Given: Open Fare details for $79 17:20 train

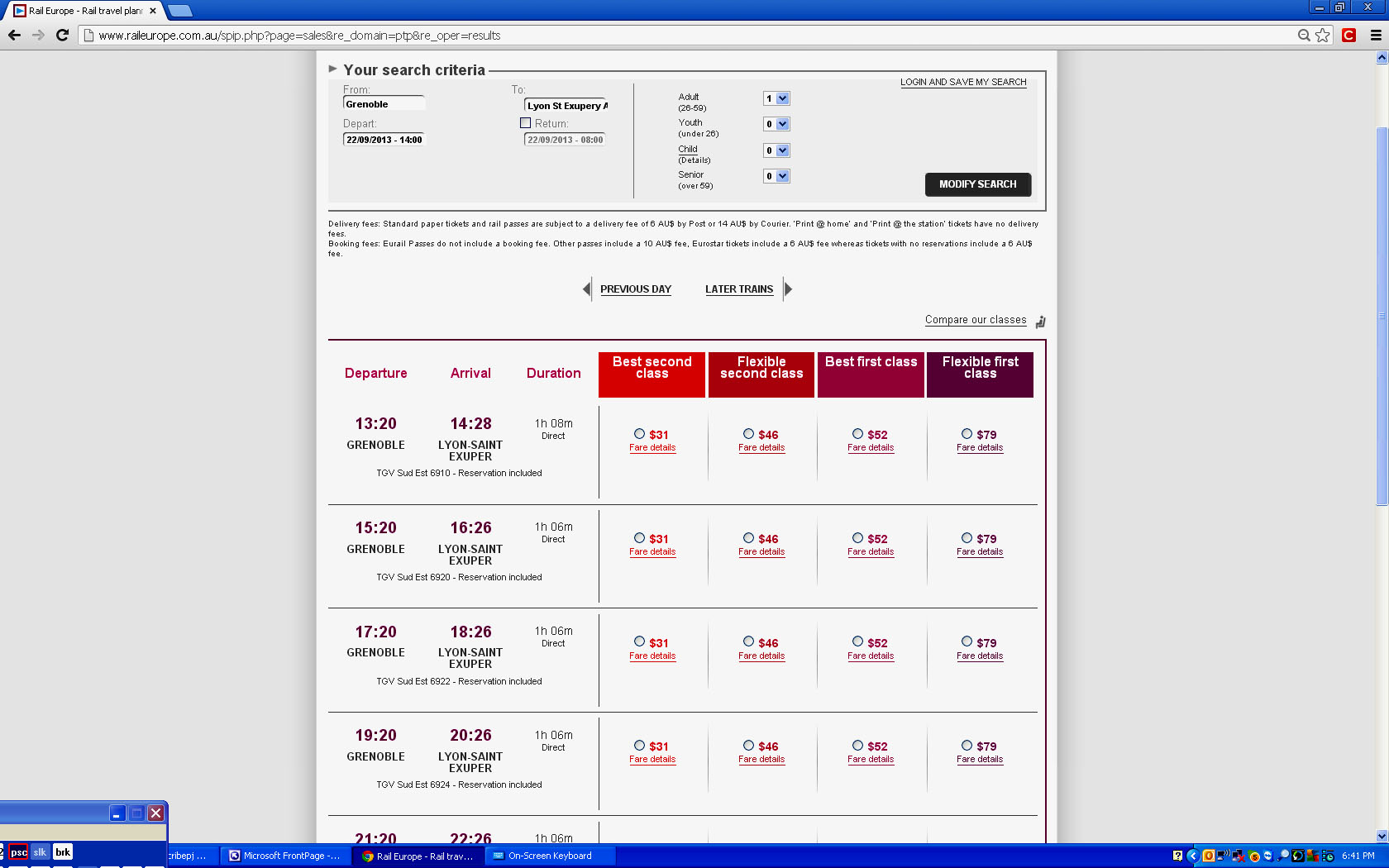Looking at the screenshot, I should click(x=980, y=656).
